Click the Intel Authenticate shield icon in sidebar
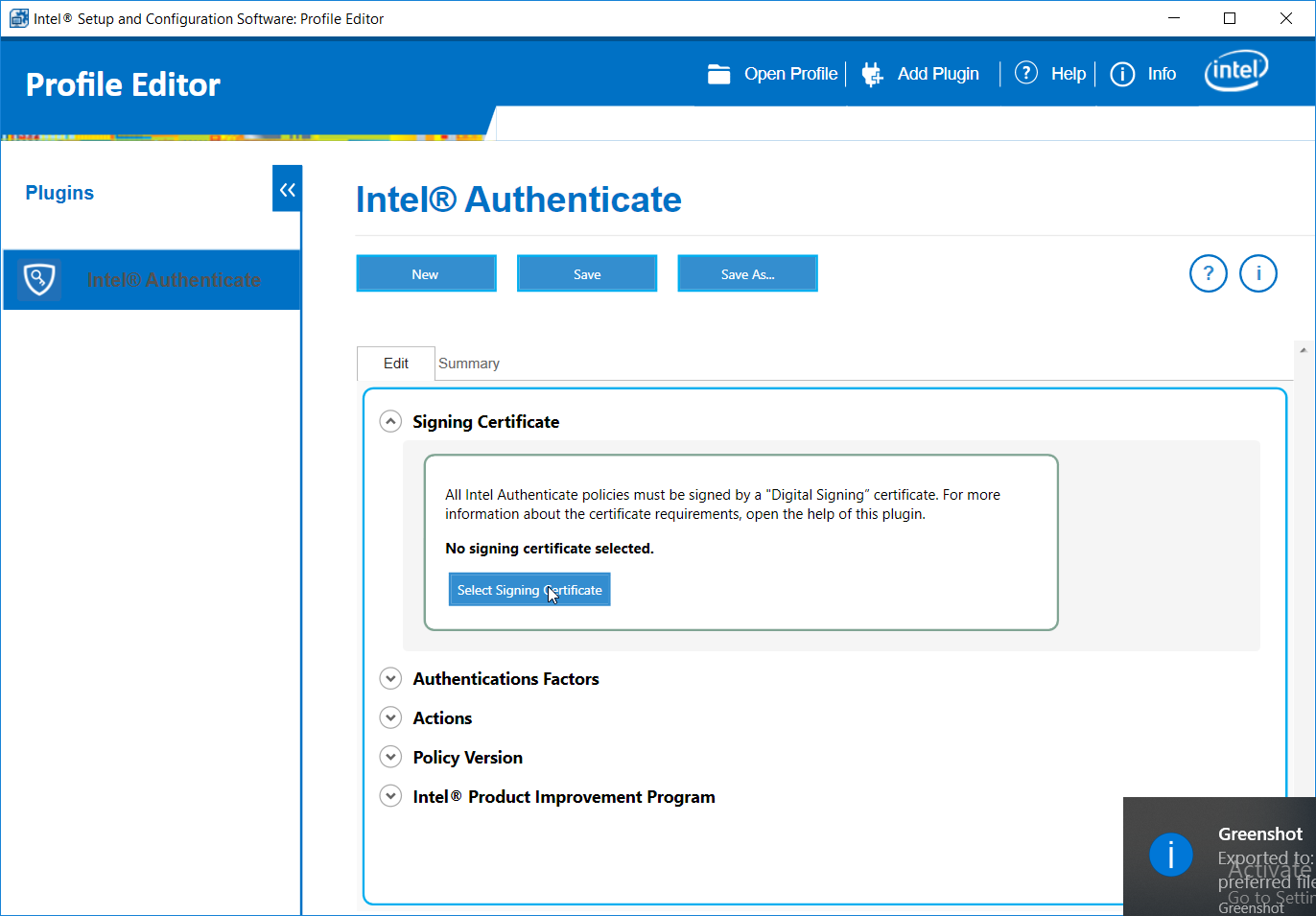 point(39,280)
